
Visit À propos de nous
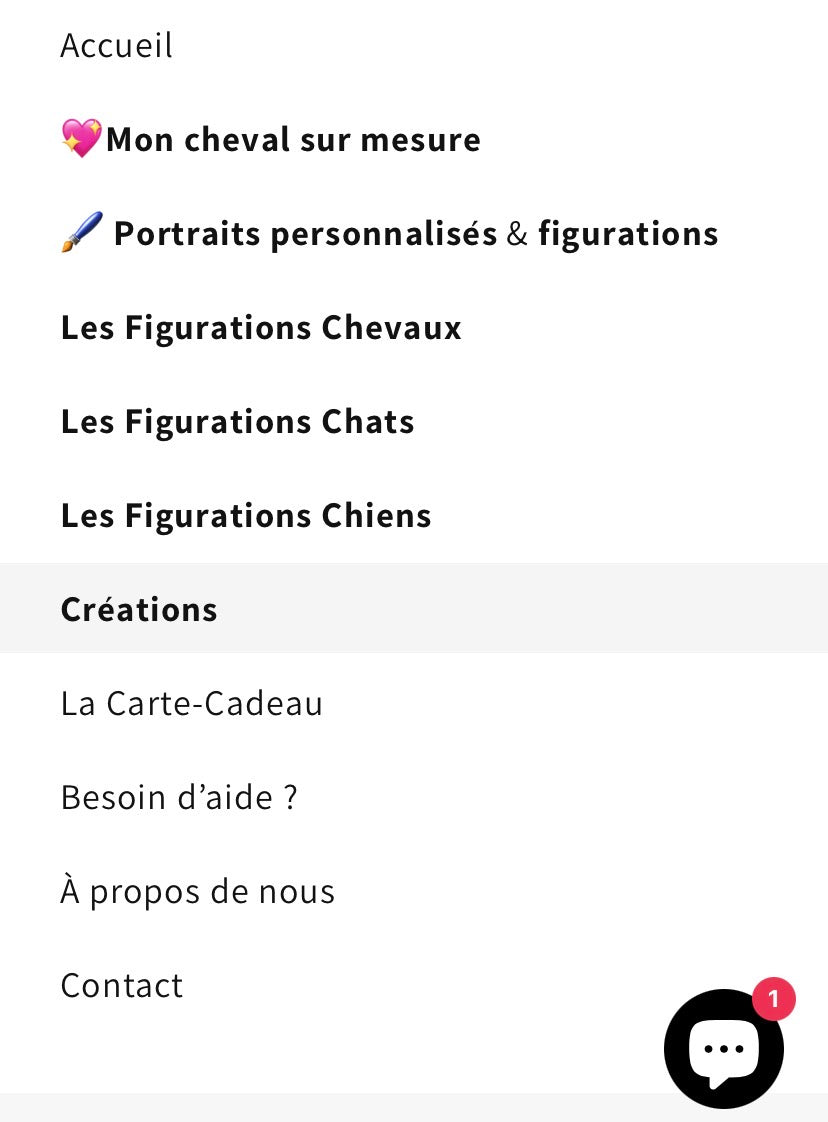[198, 891]
